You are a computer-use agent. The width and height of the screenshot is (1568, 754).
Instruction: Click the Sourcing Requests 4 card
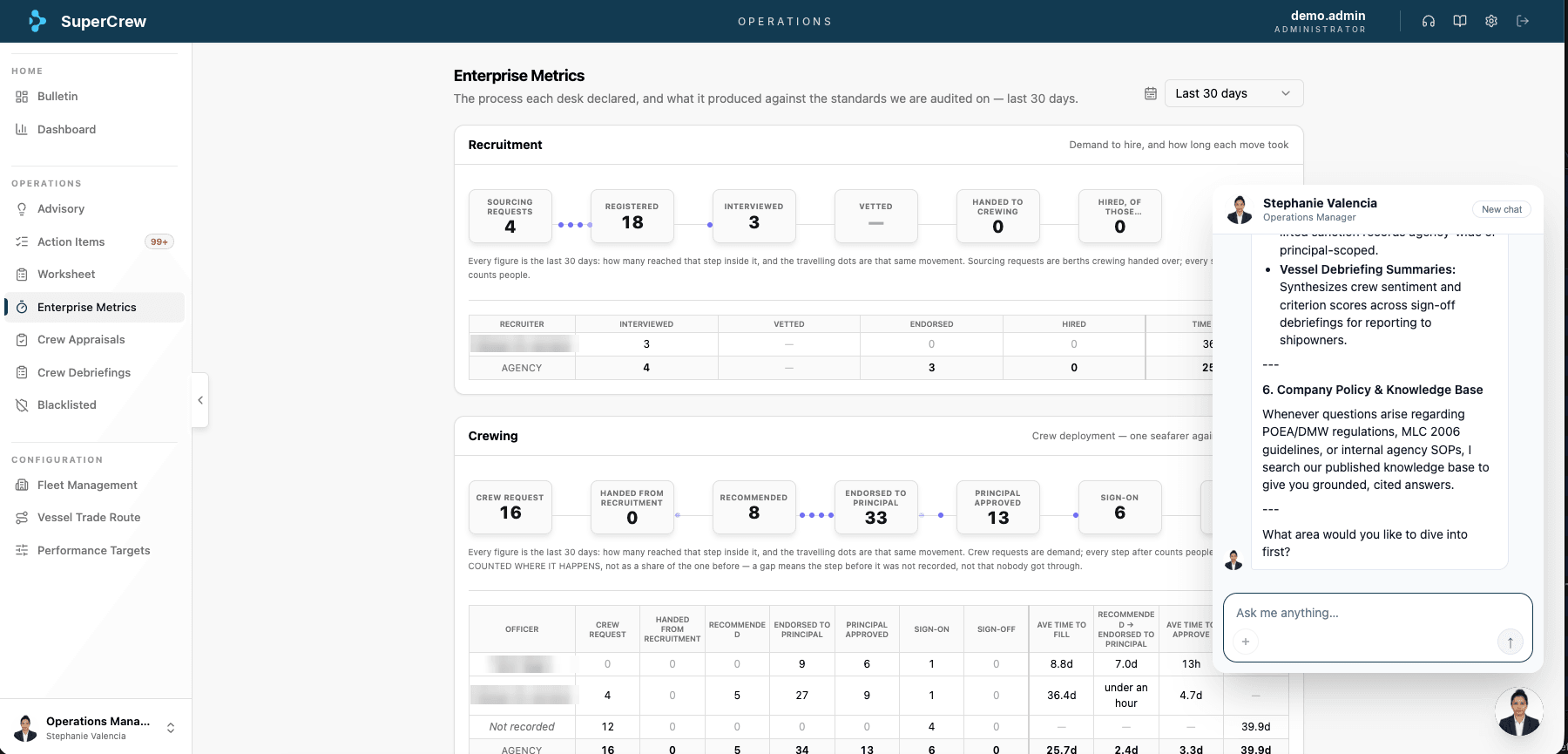click(x=510, y=216)
